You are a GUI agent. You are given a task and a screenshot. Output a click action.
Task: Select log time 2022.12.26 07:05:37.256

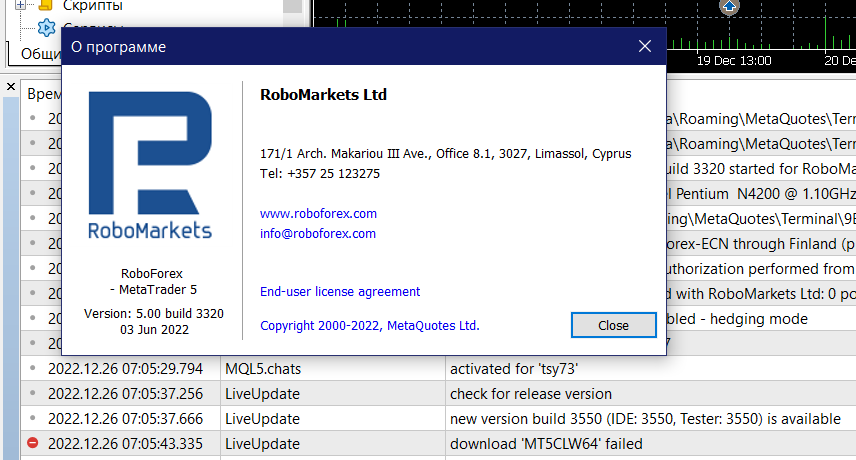pos(126,394)
